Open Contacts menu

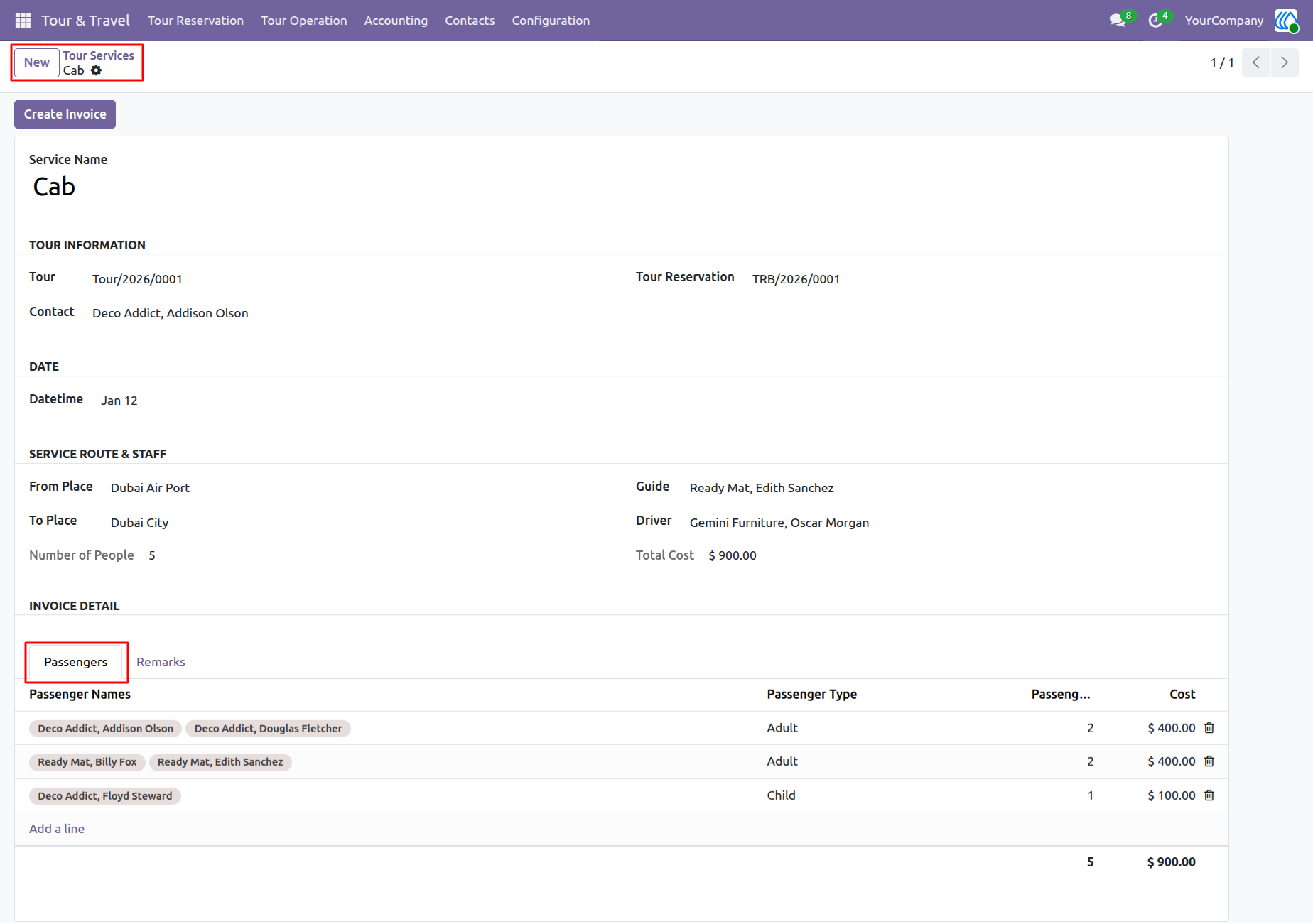coord(470,21)
